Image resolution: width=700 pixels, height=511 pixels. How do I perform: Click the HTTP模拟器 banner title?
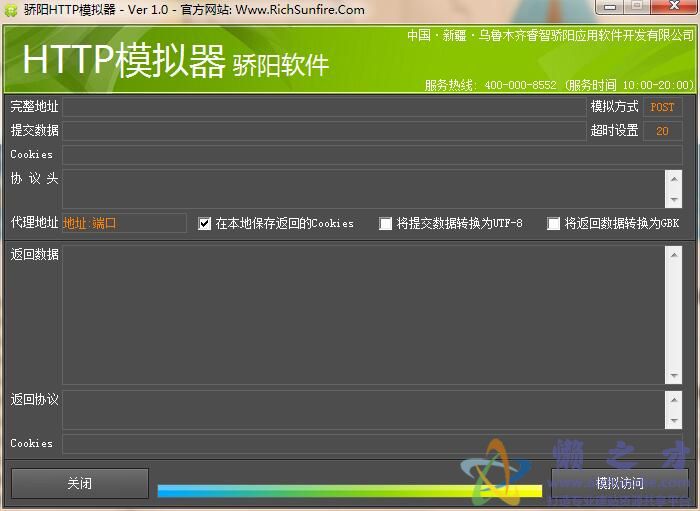(x=124, y=60)
